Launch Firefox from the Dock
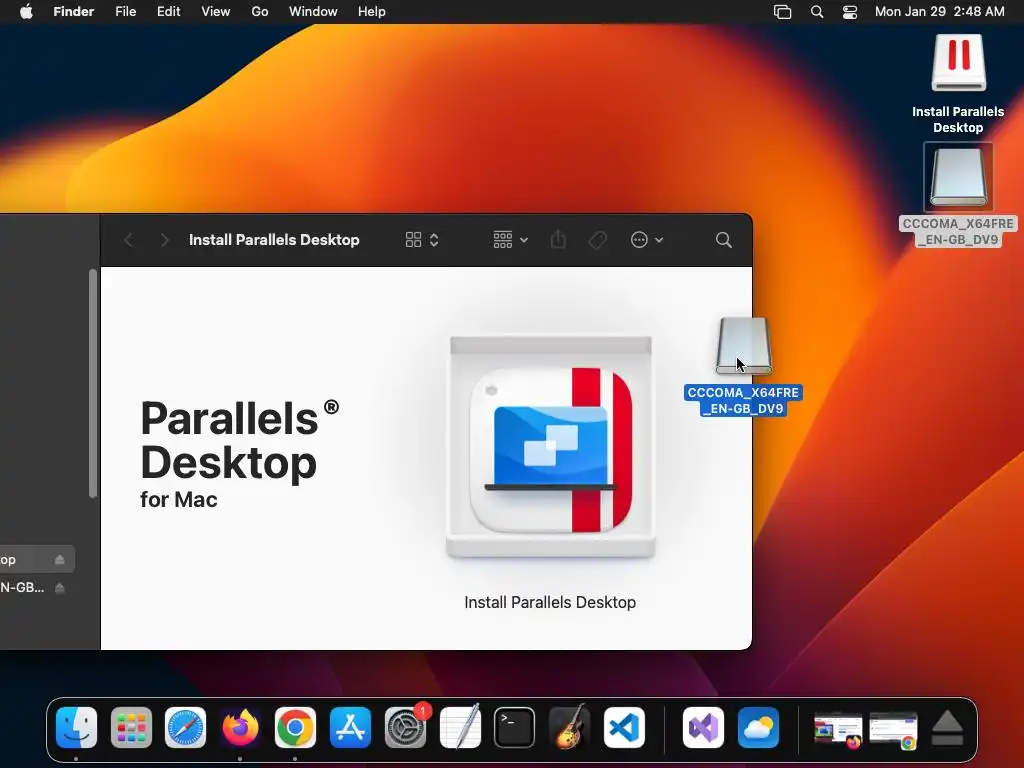Screen dimensions: 1024x768 point(240,728)
